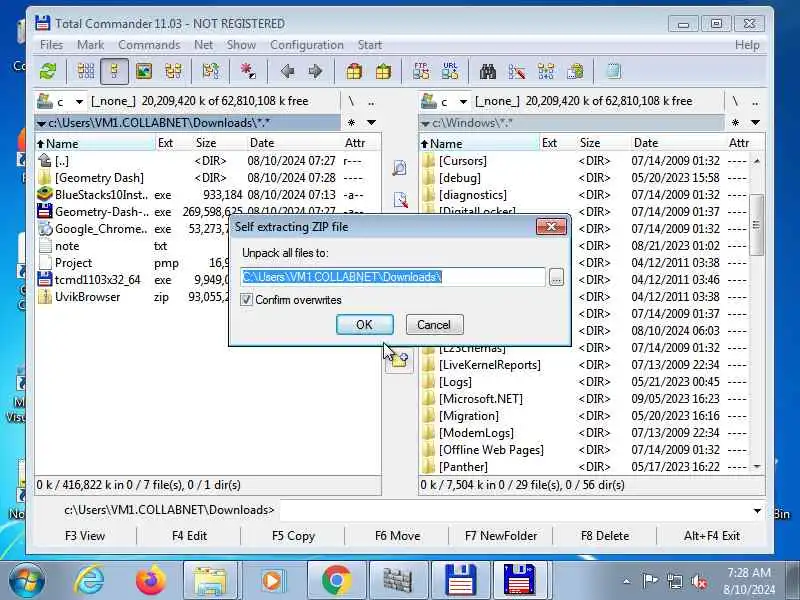Click F5 Copy button
This screenshot has height=600, width=800.
293,536
